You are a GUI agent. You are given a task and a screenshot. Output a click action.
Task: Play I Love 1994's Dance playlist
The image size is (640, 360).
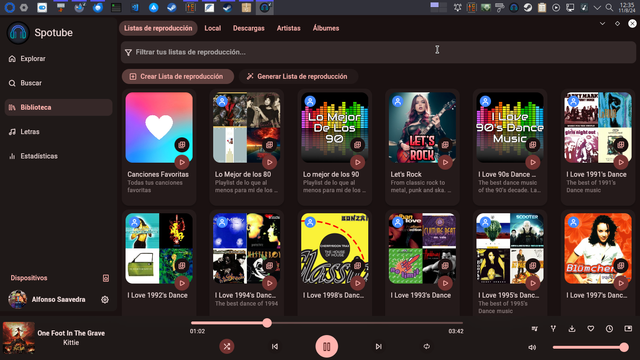(269, 283)
